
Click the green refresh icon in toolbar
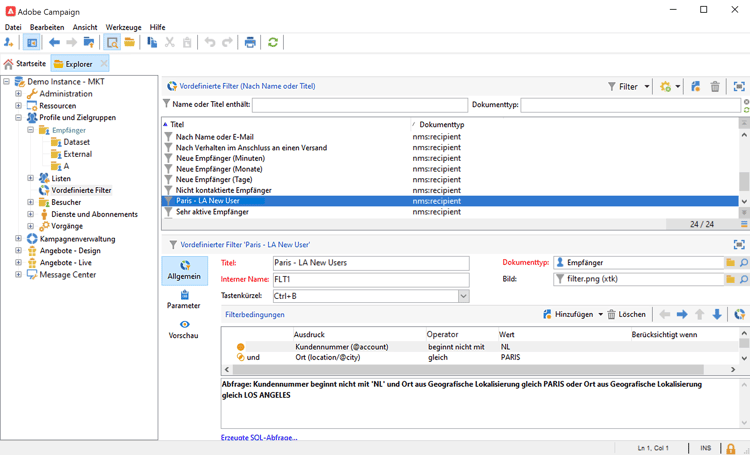coord(273,43)
